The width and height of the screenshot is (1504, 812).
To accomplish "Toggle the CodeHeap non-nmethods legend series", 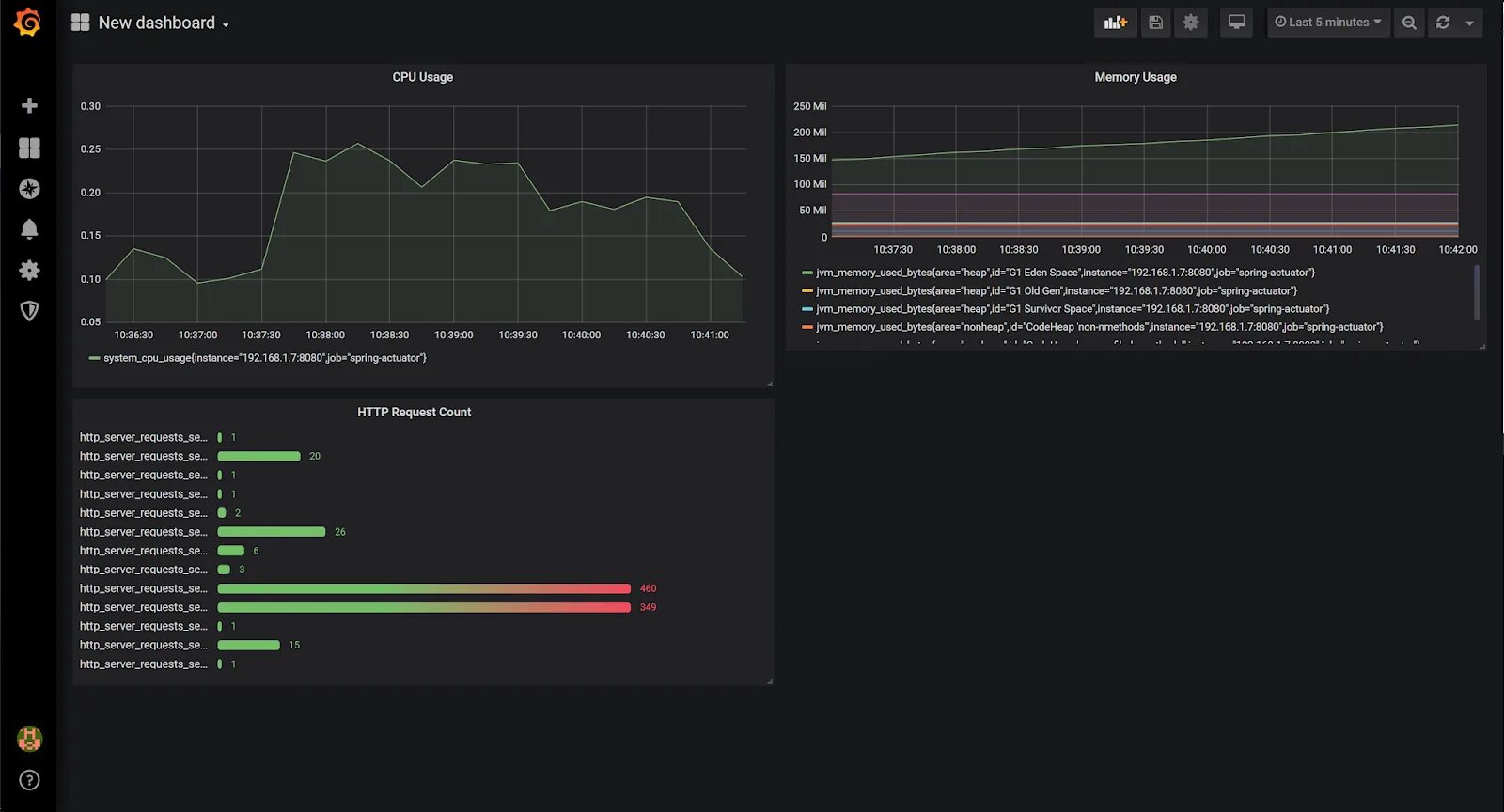I will [1099, 327].
